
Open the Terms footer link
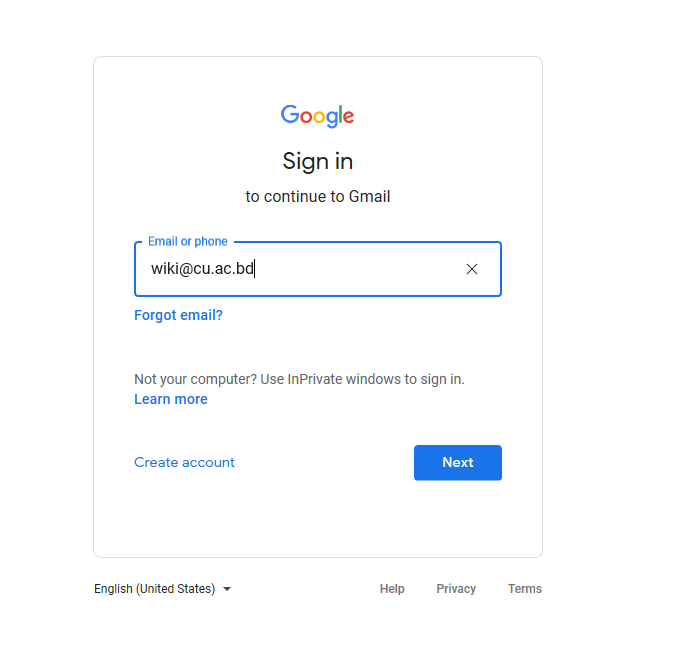click(x=525, y=589)
